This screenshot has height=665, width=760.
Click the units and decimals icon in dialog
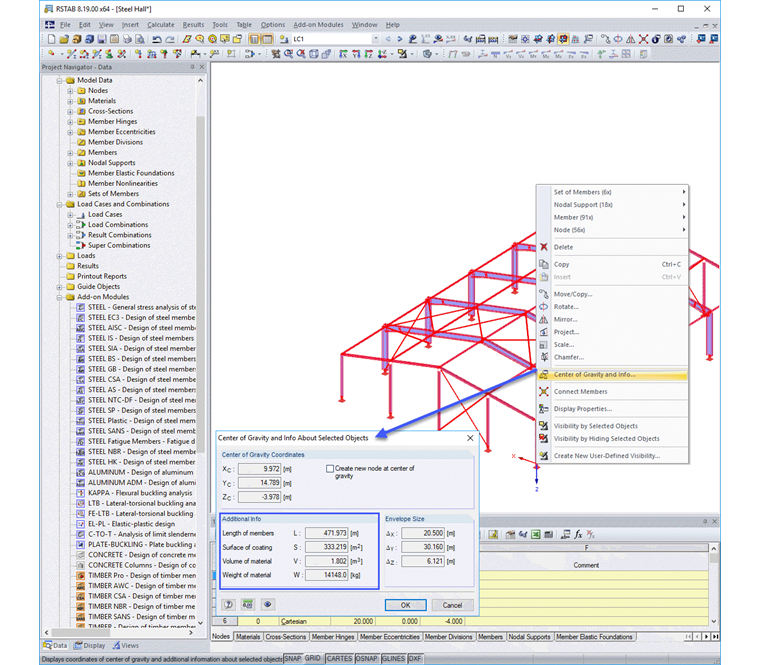(x=248, y=604)
